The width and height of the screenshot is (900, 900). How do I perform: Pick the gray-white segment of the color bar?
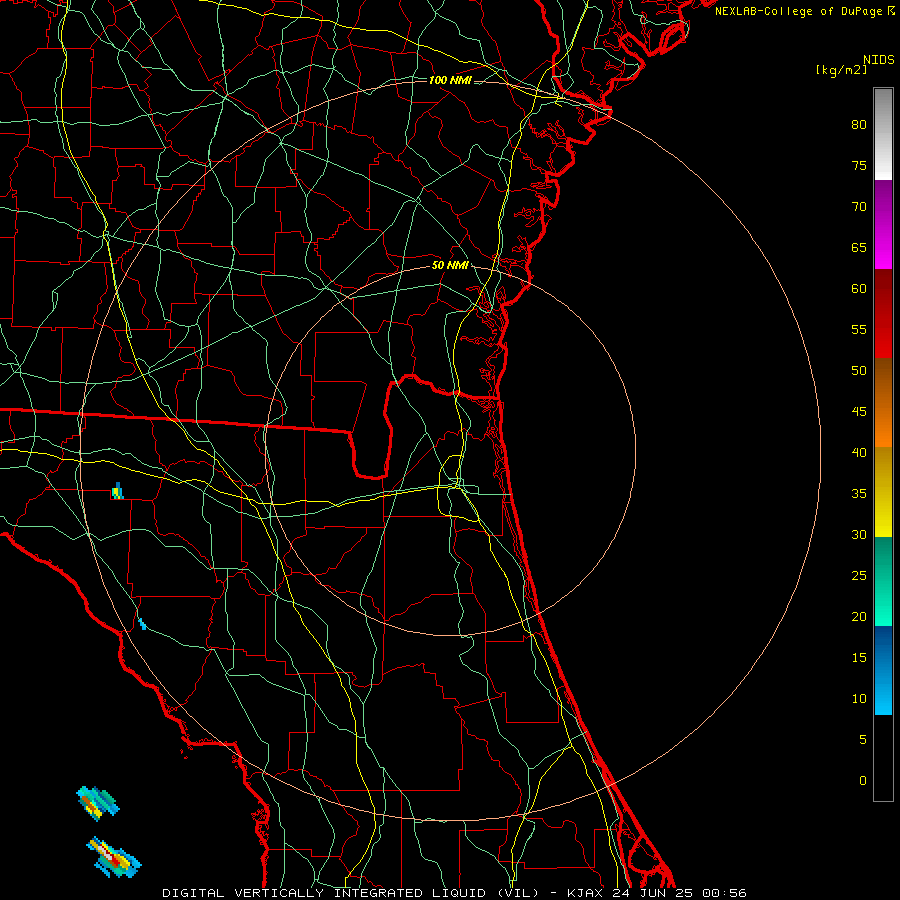[883, 134]
